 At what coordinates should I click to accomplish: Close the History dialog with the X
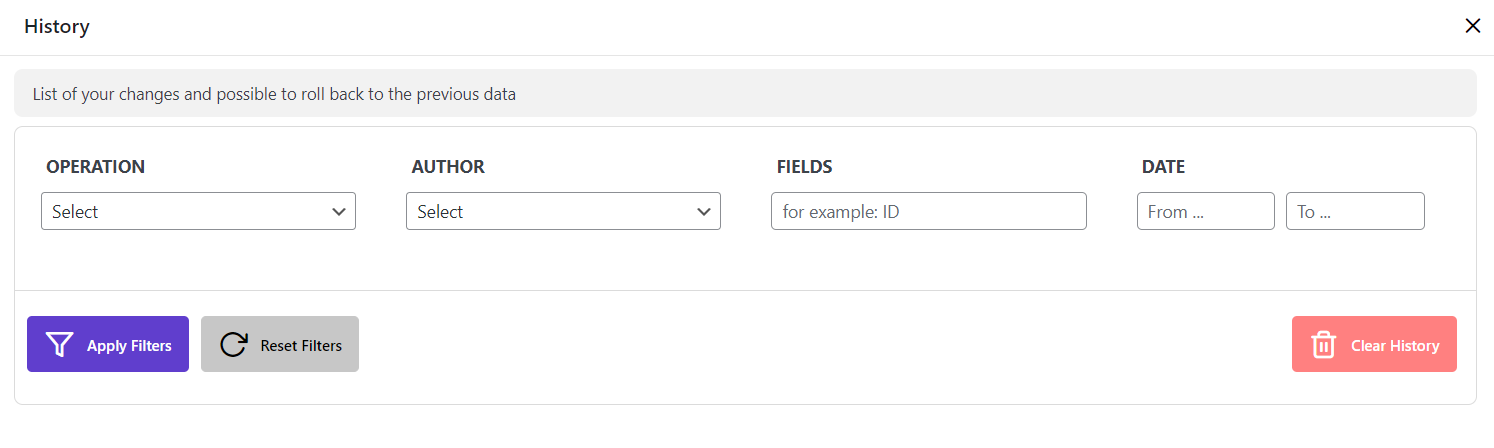[x=1472, y=26]
